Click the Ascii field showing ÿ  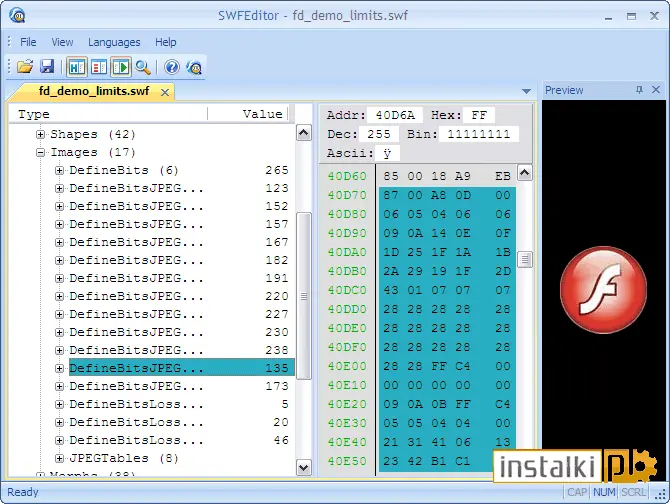(x=387, y=153)
